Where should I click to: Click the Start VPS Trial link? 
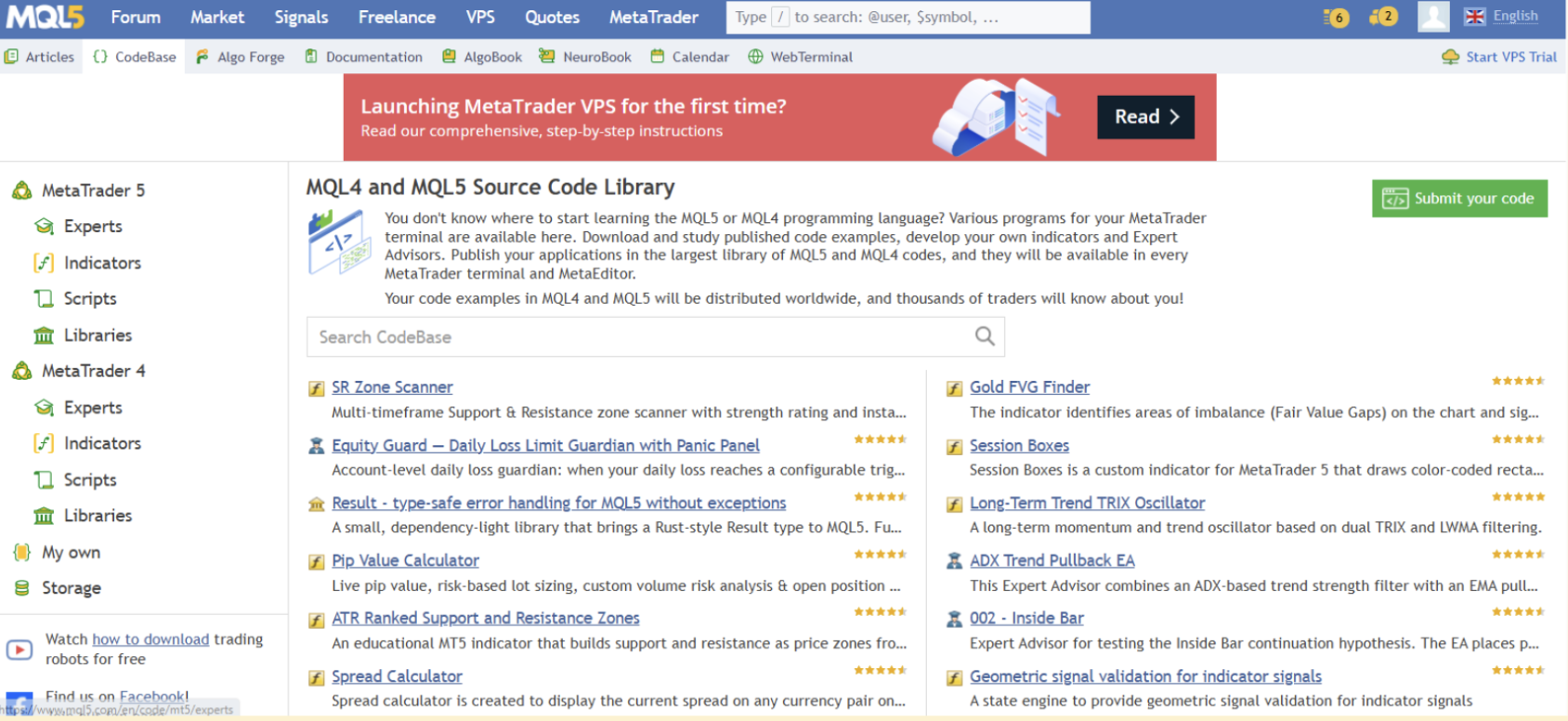point(1511,57)
